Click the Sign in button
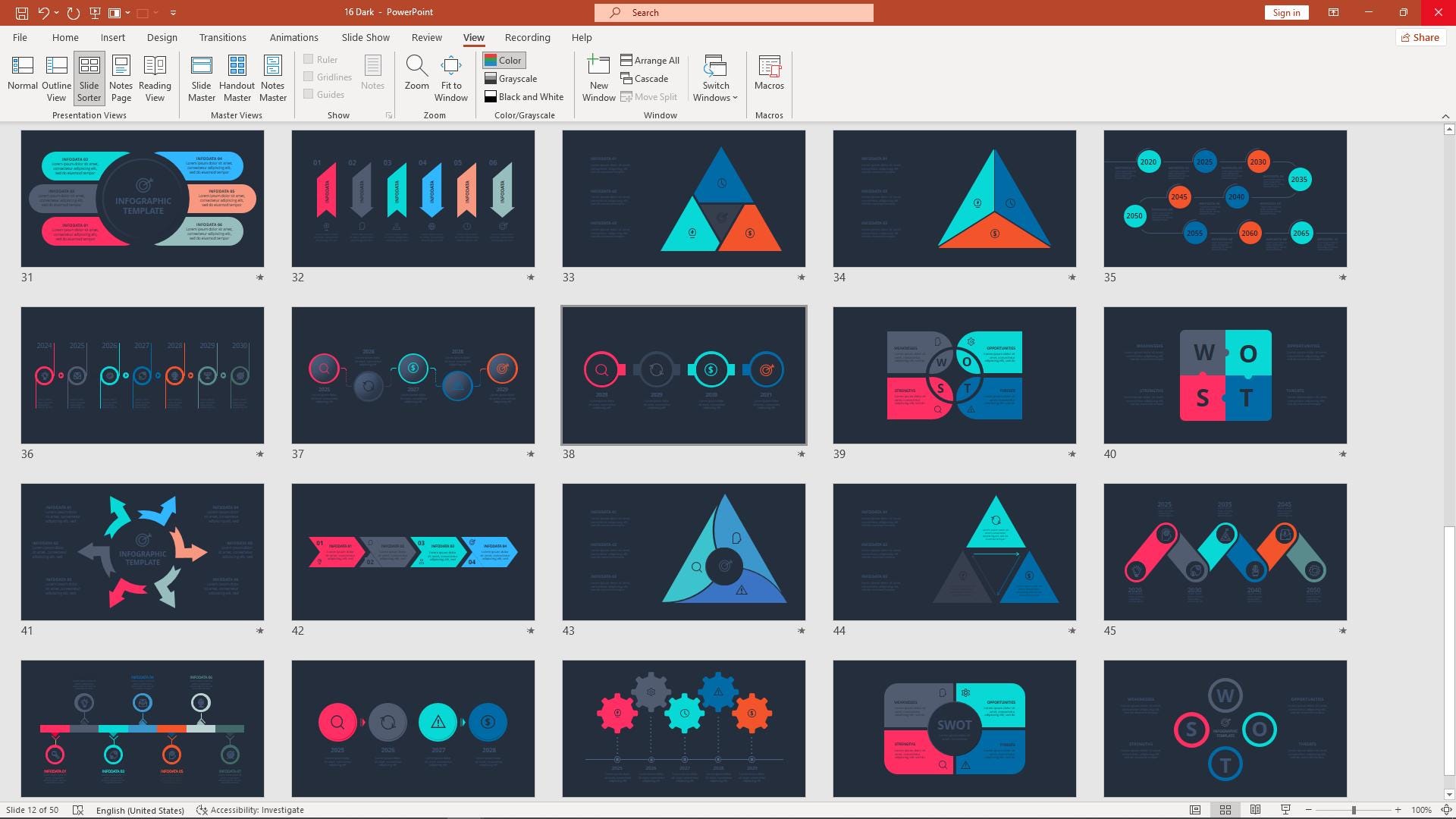The width and height of the screenshot is (1456, 819). pyautogui.click(x=1286, y=12)
